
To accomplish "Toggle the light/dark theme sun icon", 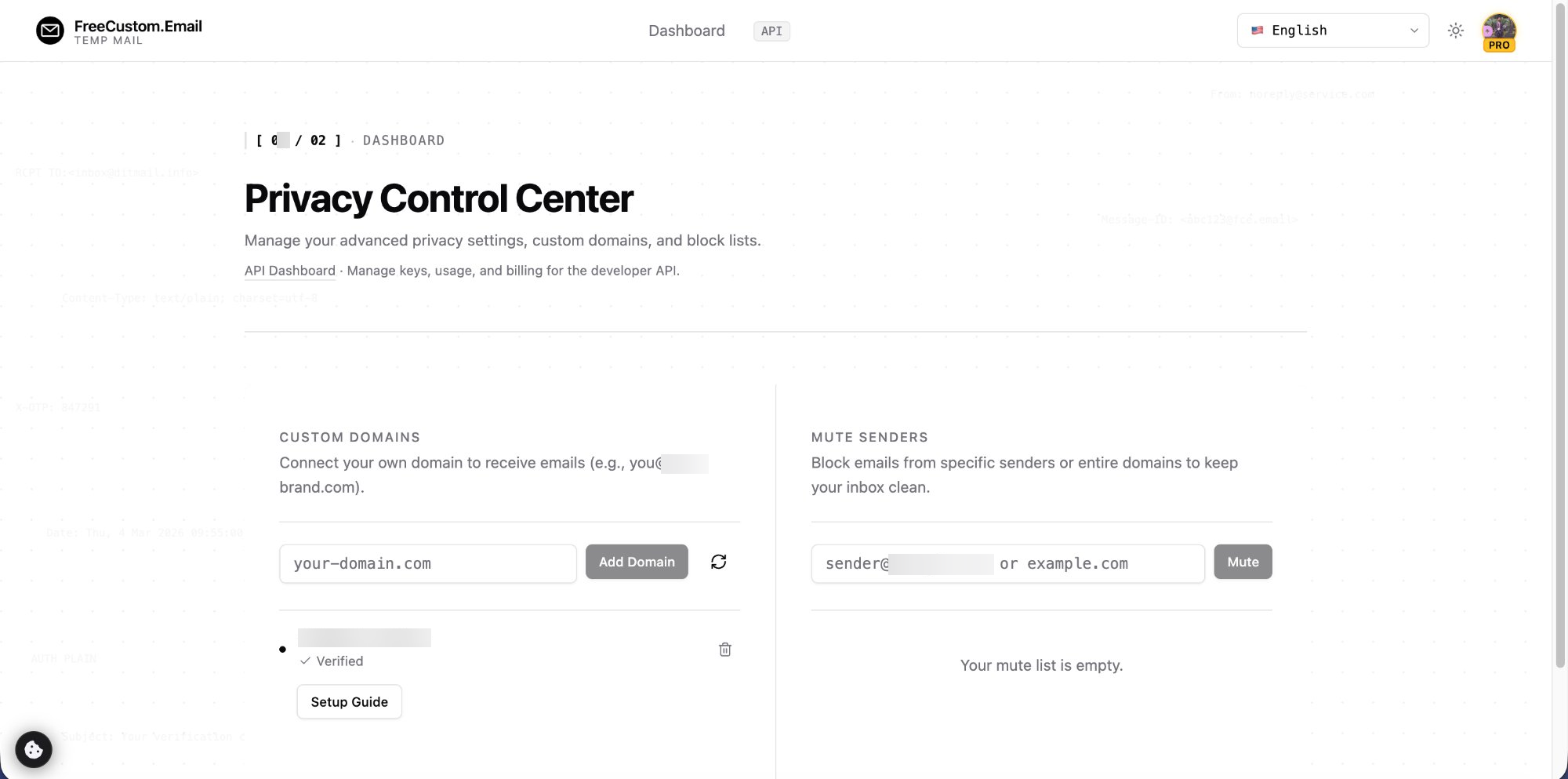I will point(1456,31).
